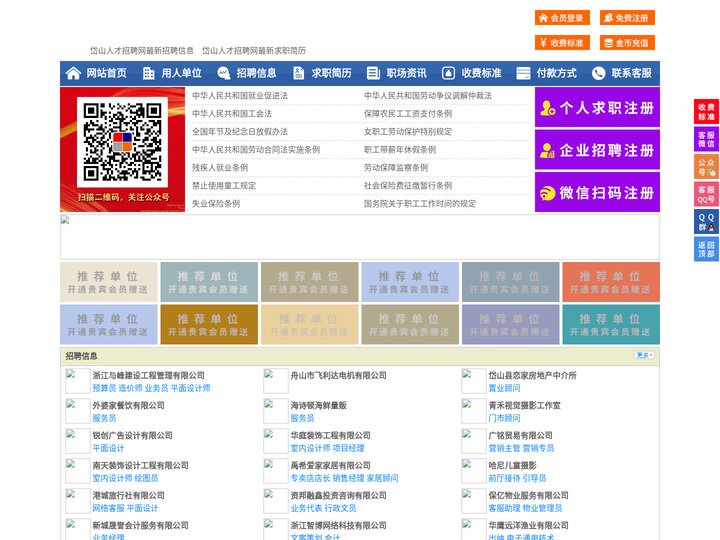The image size is (720, 540).
Task: Click the news icon beside 职场资讯
Action: (x=373, y=73)
